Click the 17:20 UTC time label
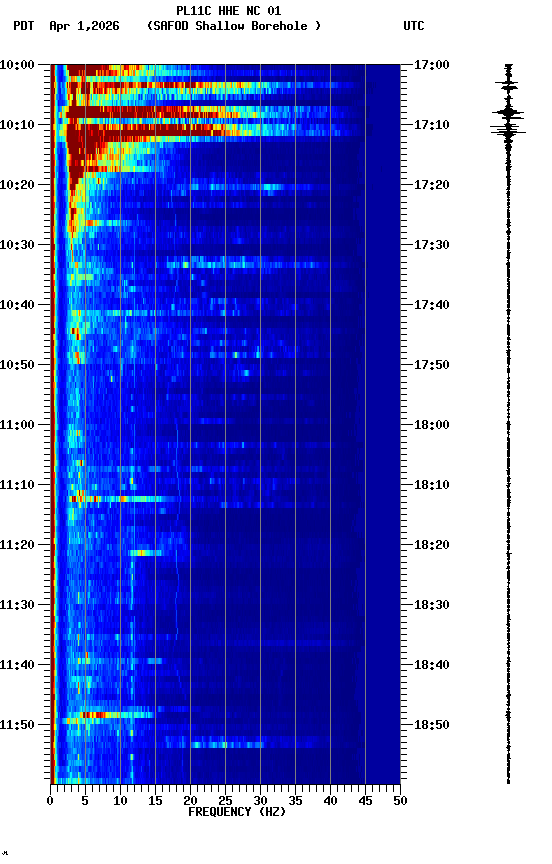 [x=432, y=185]
